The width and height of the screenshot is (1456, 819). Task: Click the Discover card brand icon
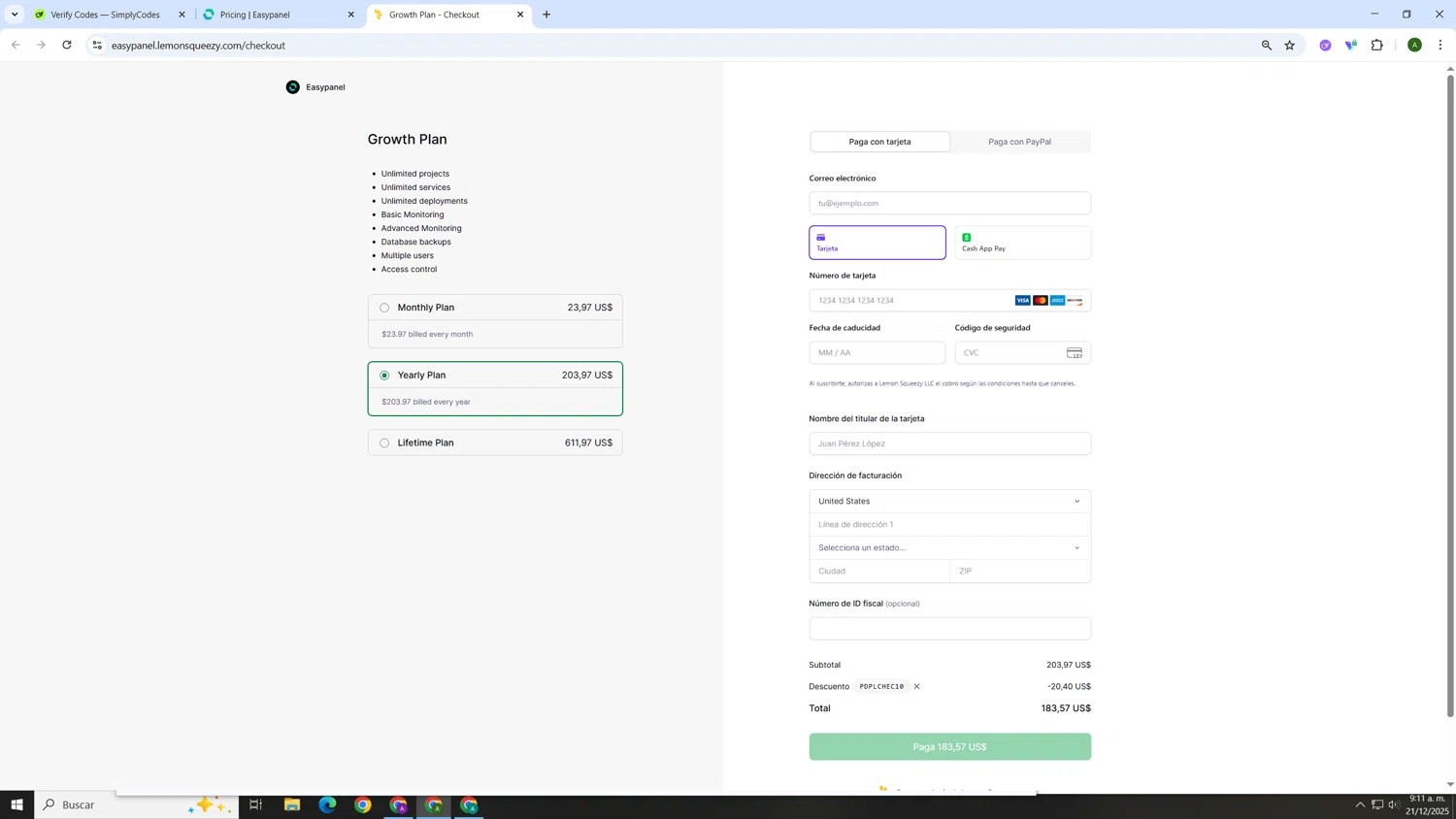(1075, 300)
